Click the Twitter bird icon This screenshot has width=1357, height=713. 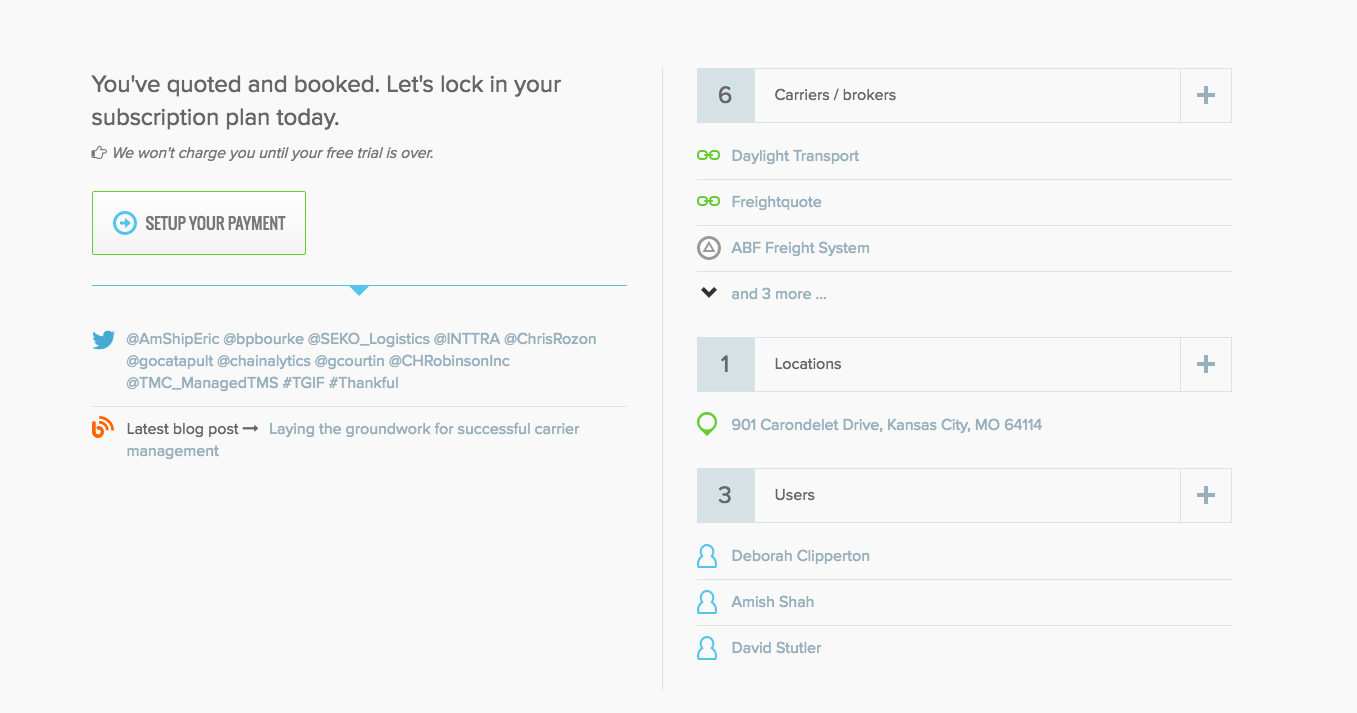tap(103, 340)
